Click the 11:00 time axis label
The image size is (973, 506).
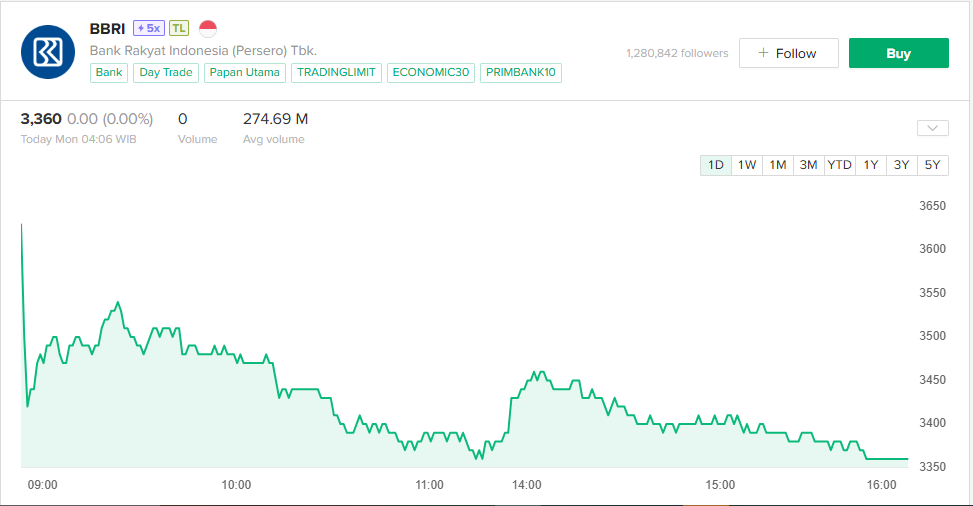429,485
